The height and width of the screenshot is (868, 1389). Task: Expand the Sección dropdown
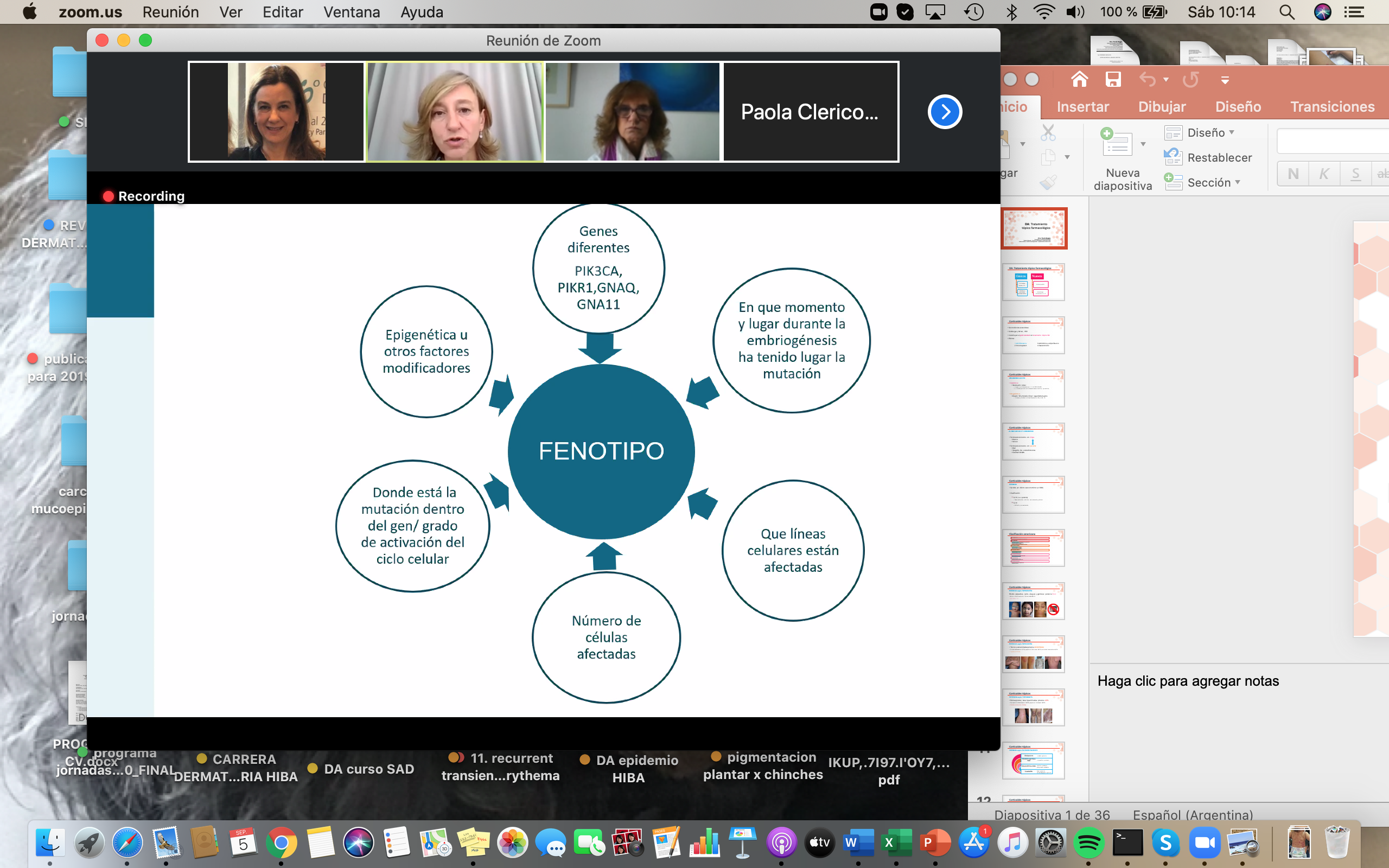click(x=1238, y=182)
